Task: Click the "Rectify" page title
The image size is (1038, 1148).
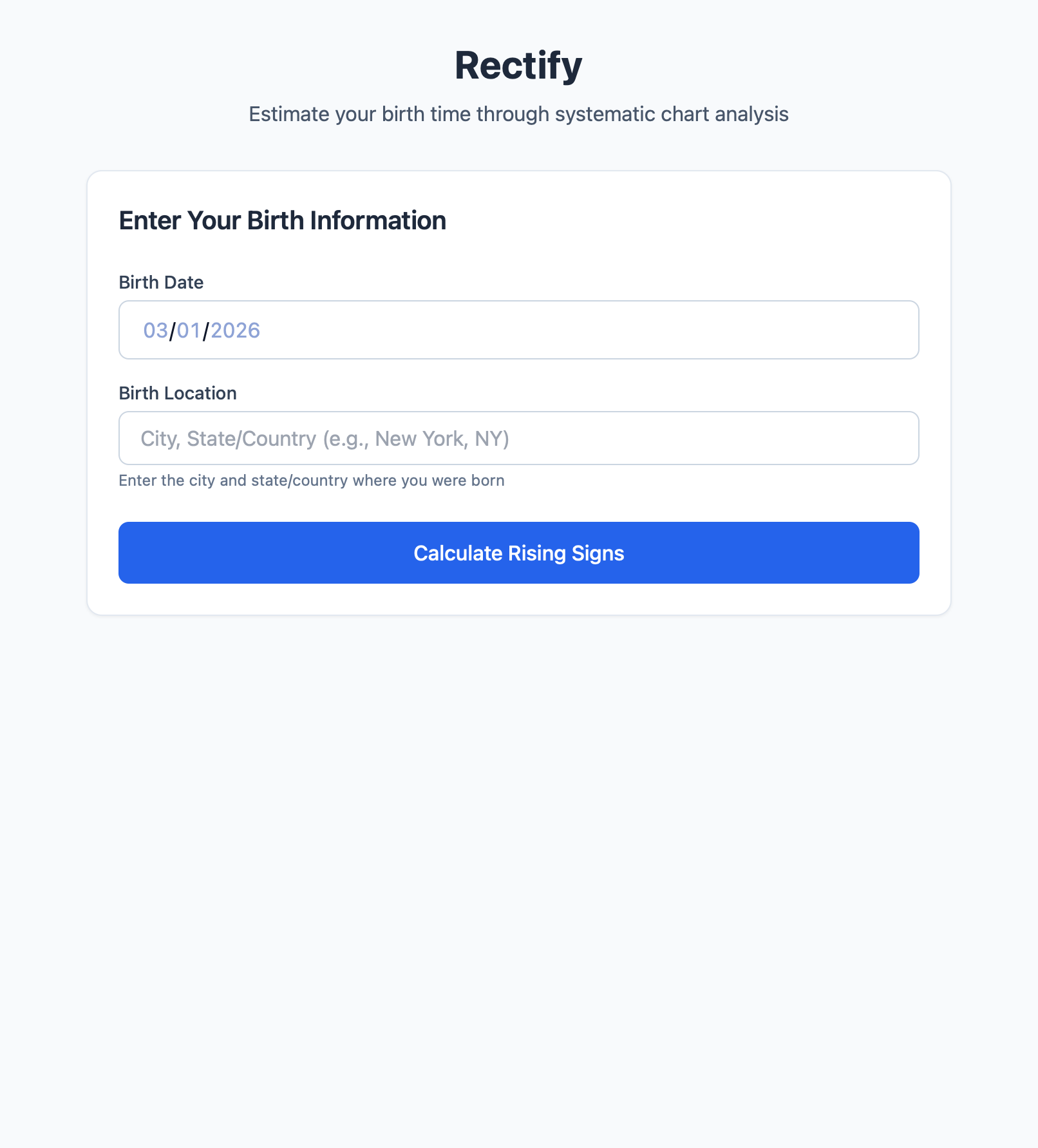Action: click(518, 65)
